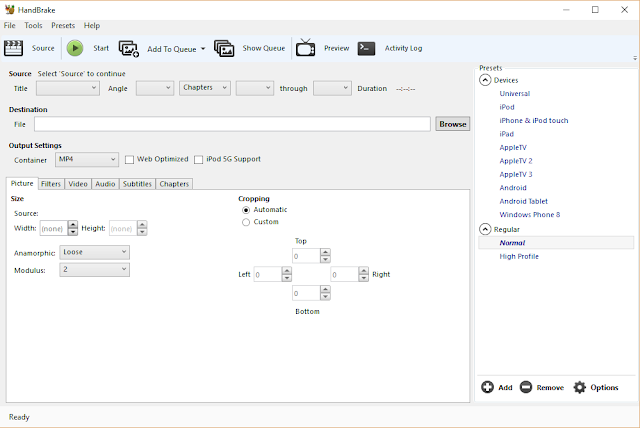This screenshot has width=640, height=428.
Task: Click the Height input field
Action: [x=123, y=228]
